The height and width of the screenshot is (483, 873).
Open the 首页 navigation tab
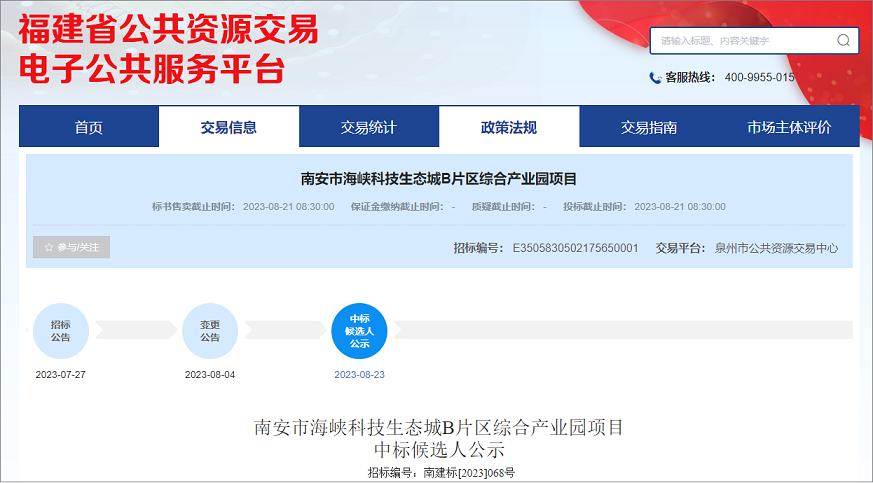click(x=89, y=127)
